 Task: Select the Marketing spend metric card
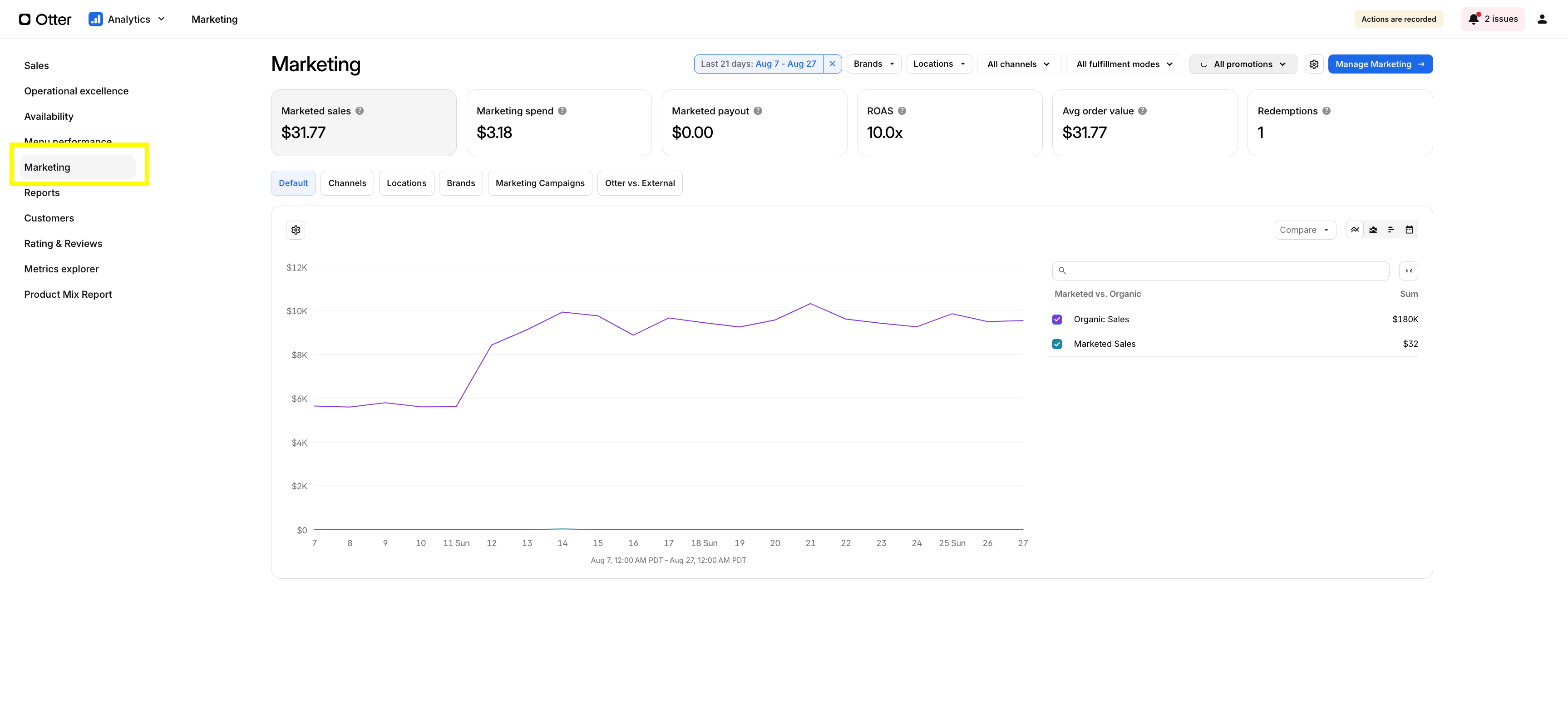click(x=559, y=123)
